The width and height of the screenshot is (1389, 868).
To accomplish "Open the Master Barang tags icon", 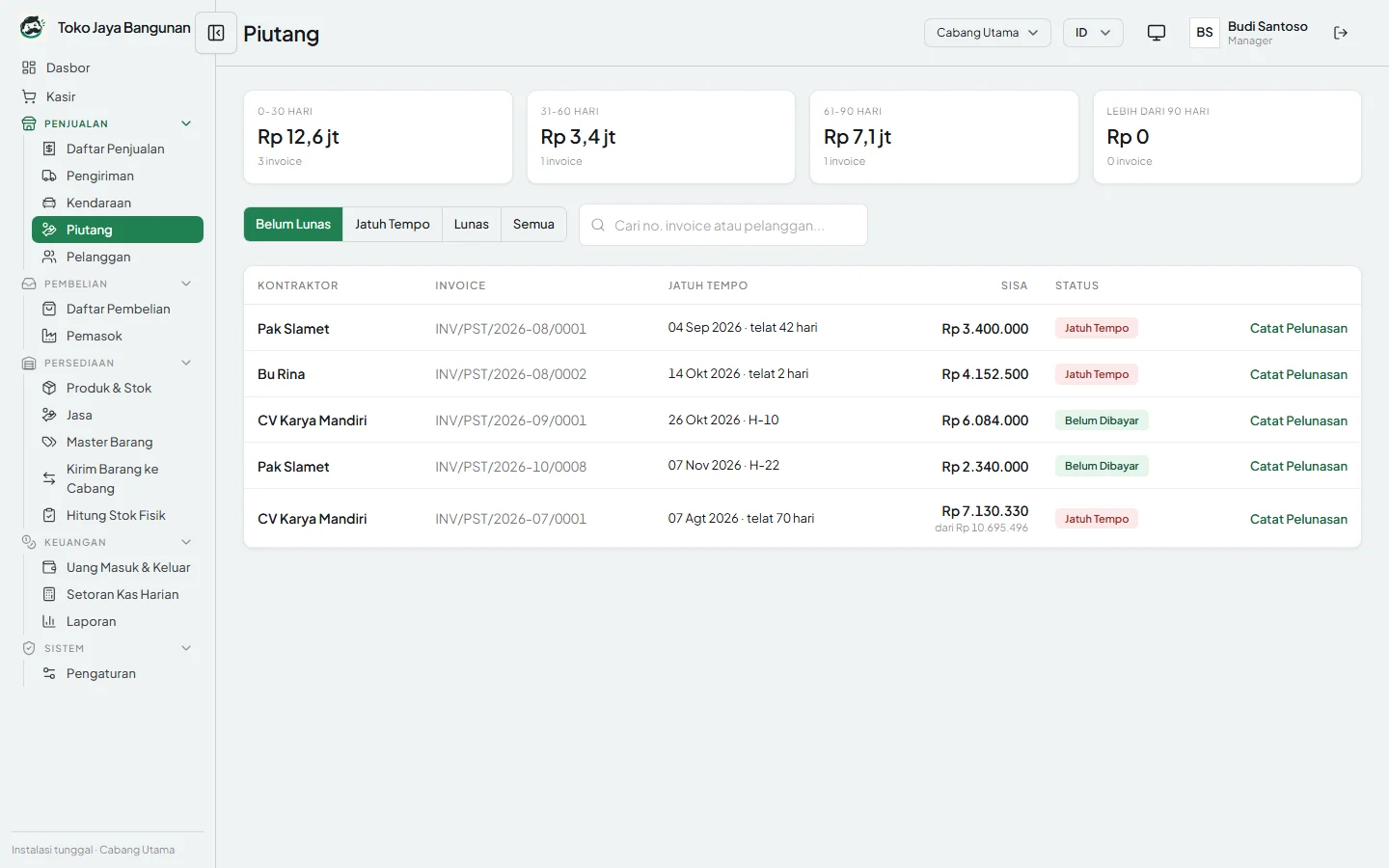I will coord(49,442).
